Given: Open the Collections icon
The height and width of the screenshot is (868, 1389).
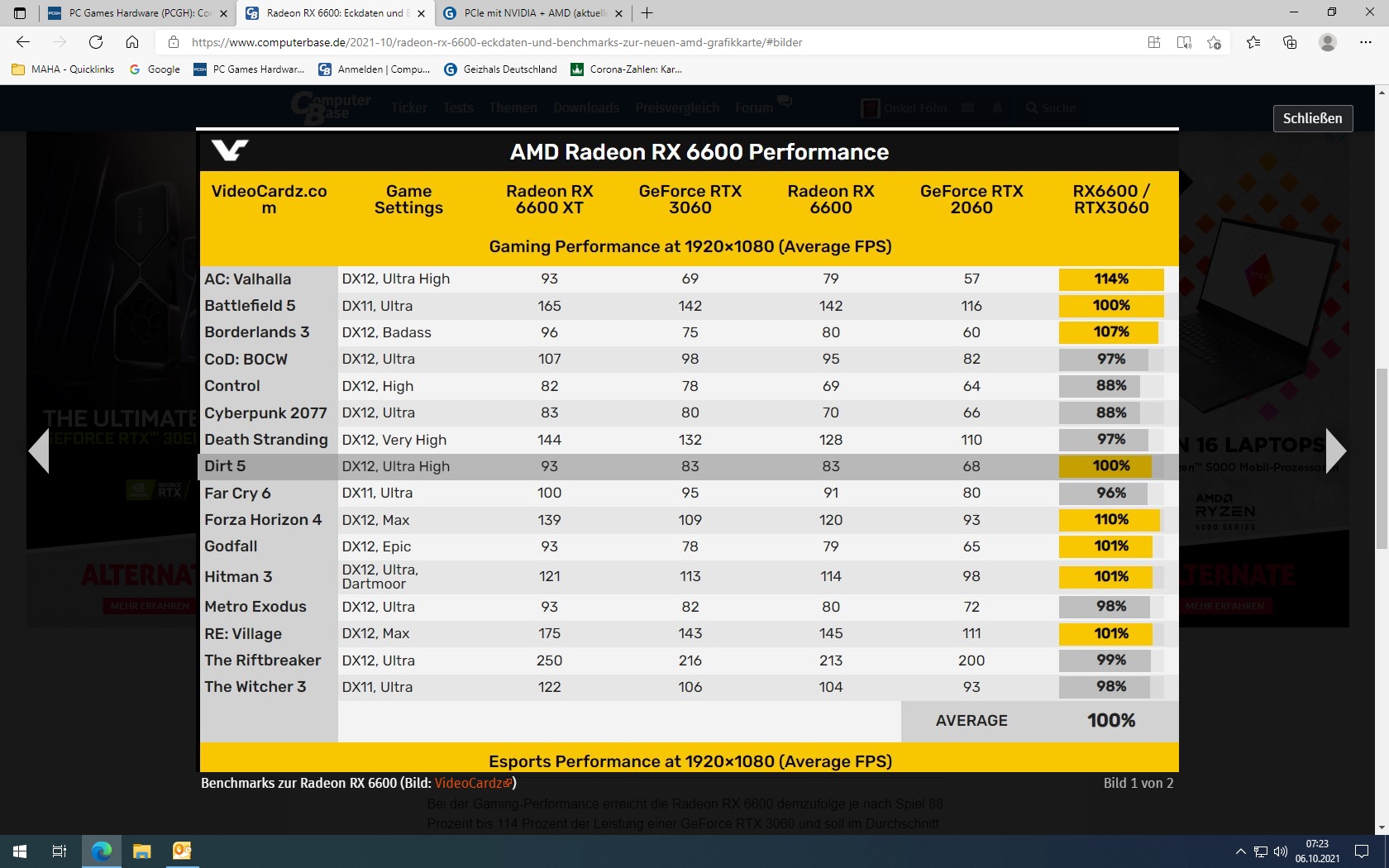Looking at the screenshot, I should pos(1290,42).
